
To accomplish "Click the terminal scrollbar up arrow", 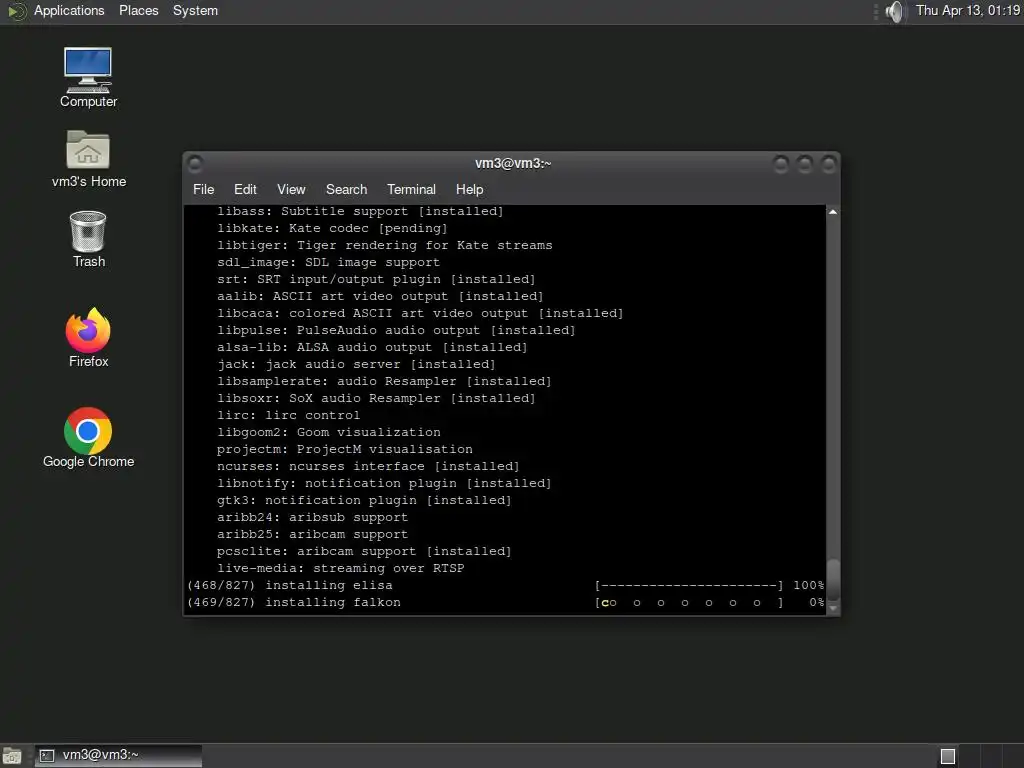I will point(833,212).
